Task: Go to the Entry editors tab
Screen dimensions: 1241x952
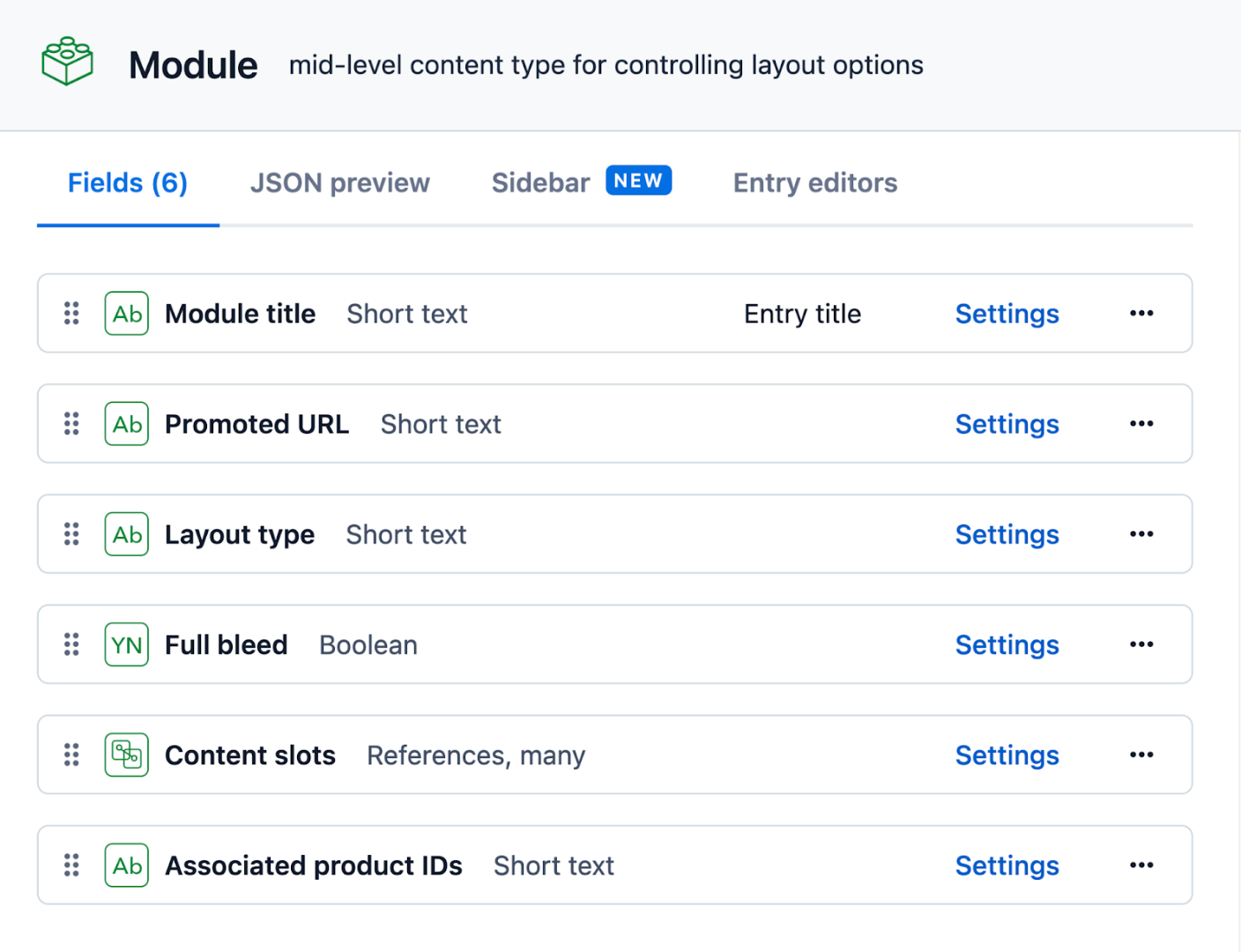Action: point(815,182)
